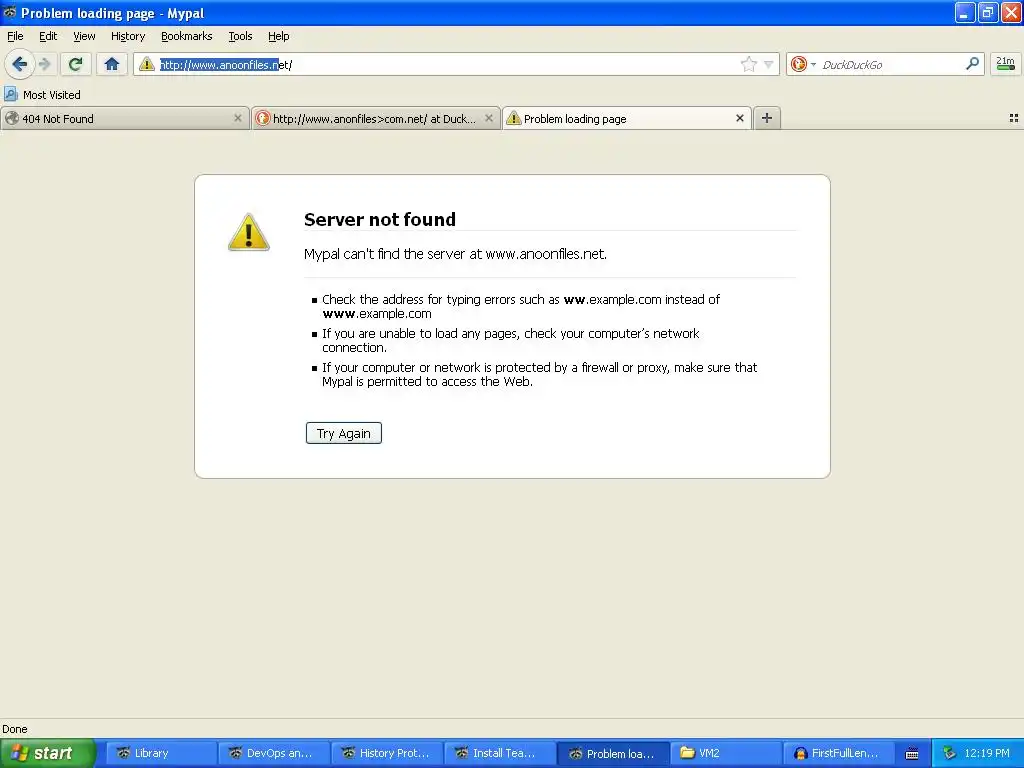Open the View menu

click(84, 36)
